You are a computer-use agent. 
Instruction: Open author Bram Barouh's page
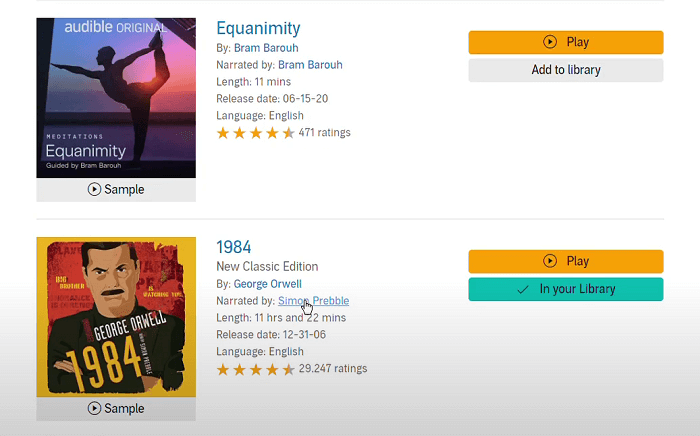[264, 48]
